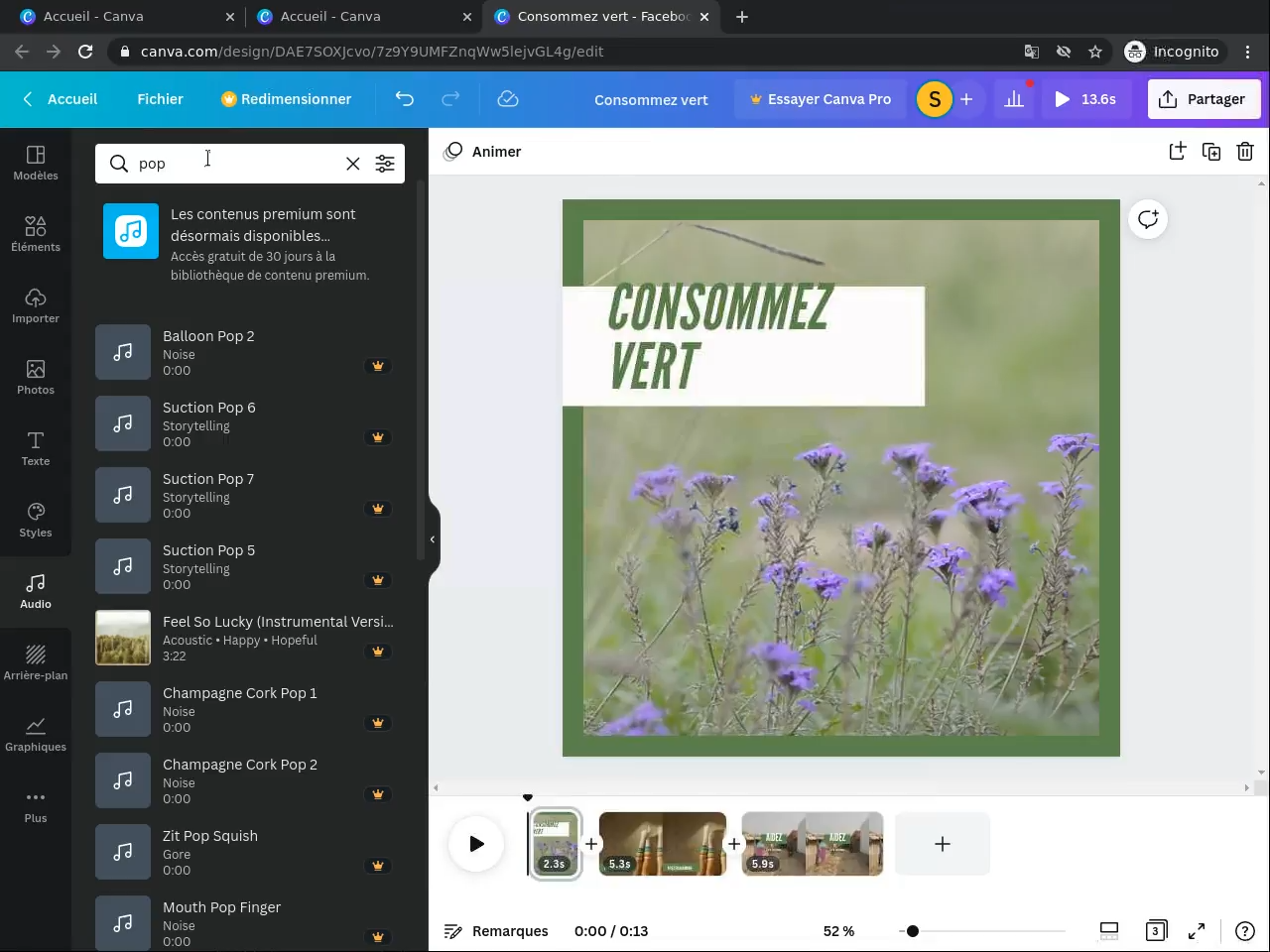
Task: Delete the page with the trash icon
Action: point(1244,152)
